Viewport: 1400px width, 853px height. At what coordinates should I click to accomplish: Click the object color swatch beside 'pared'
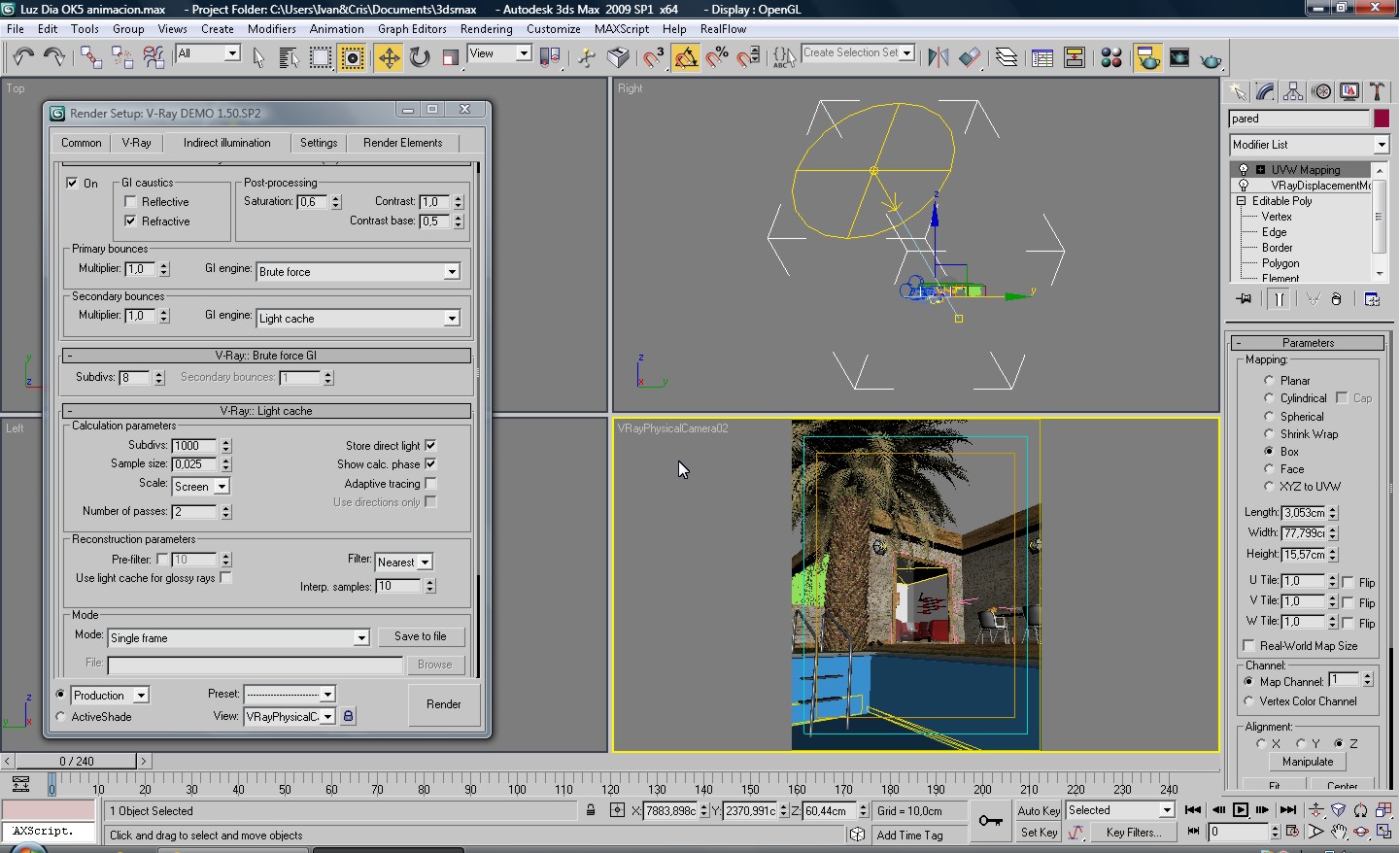click(1382, 119)
